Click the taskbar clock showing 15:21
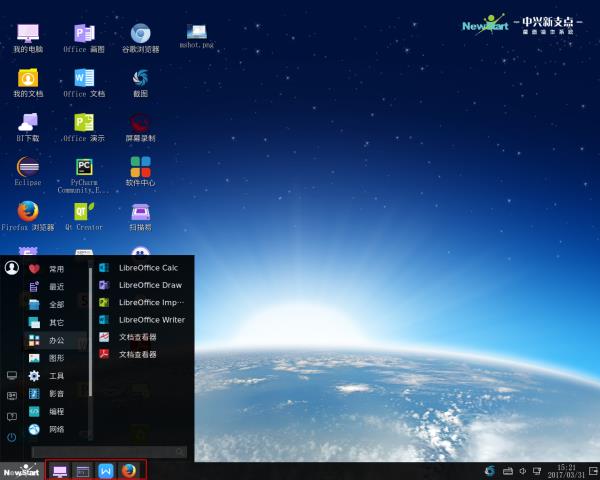 [565, 470]
